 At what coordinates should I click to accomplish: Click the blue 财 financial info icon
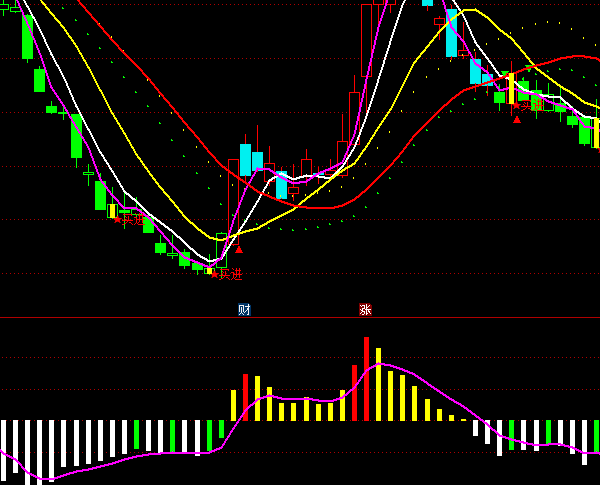coord(244,310)
